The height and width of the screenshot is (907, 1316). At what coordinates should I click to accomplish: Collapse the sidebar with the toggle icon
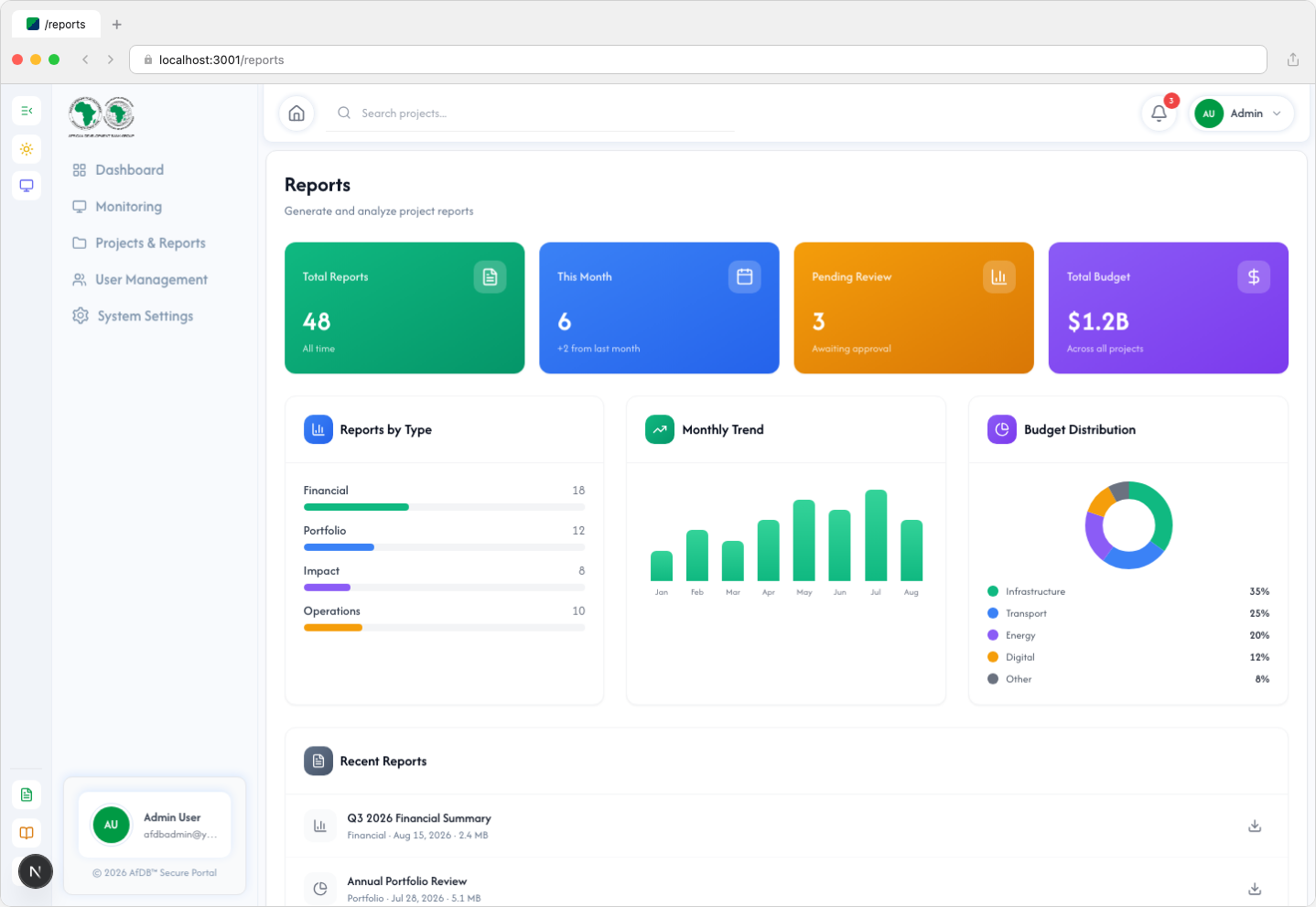tap(27, 111)
